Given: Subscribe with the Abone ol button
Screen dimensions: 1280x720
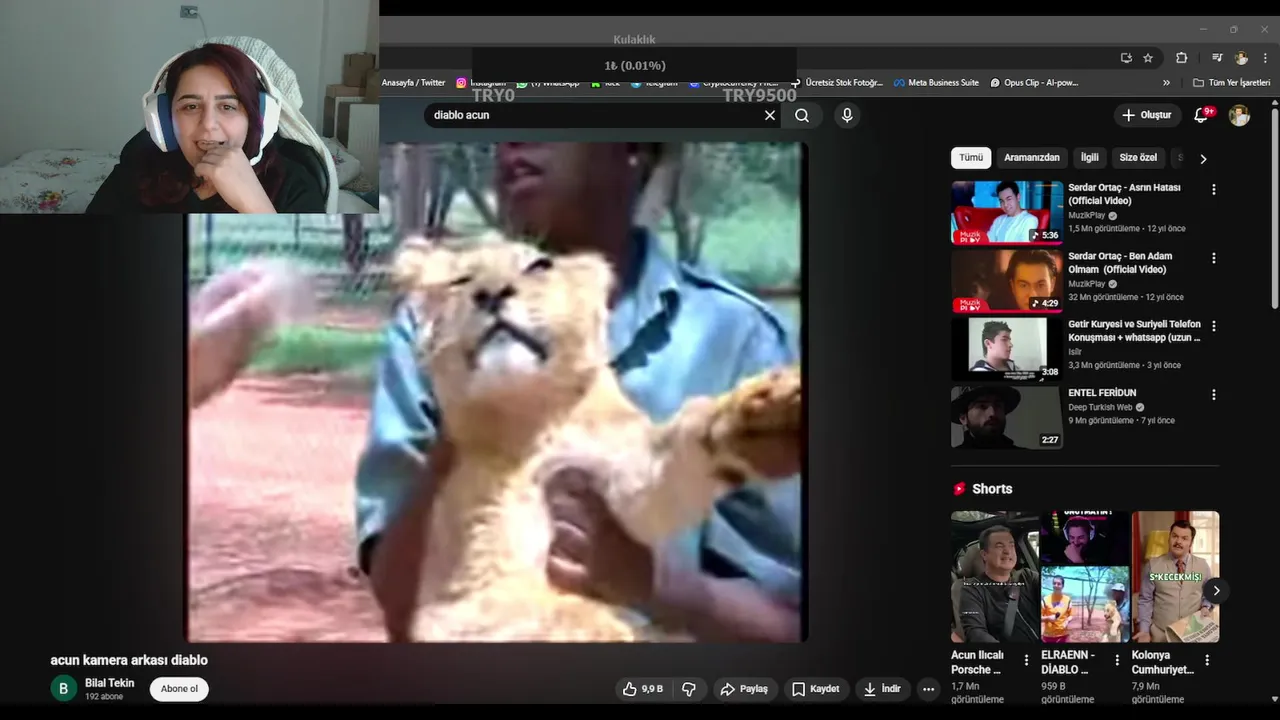Looking at the screenshot, I should (179, 689).
